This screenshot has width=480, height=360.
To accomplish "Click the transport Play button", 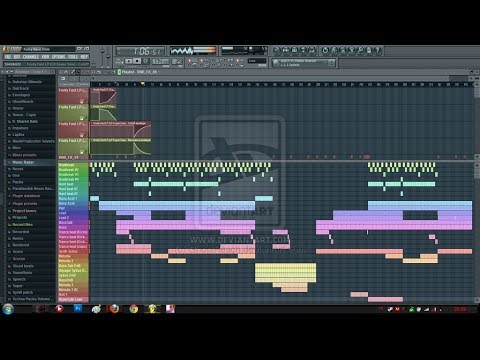I will click(x=129, y=61).
